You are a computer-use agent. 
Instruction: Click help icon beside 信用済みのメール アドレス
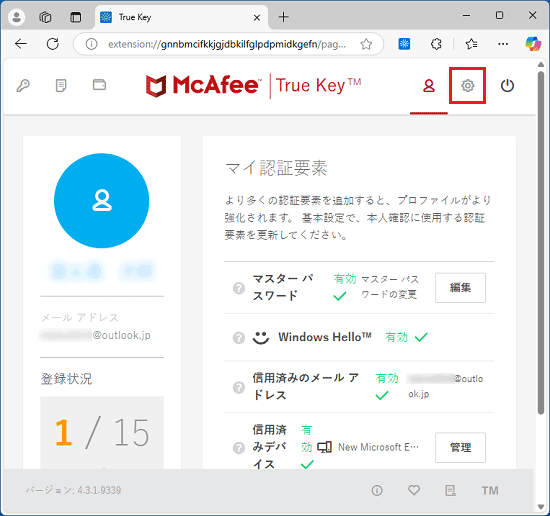tap(239, 387)
